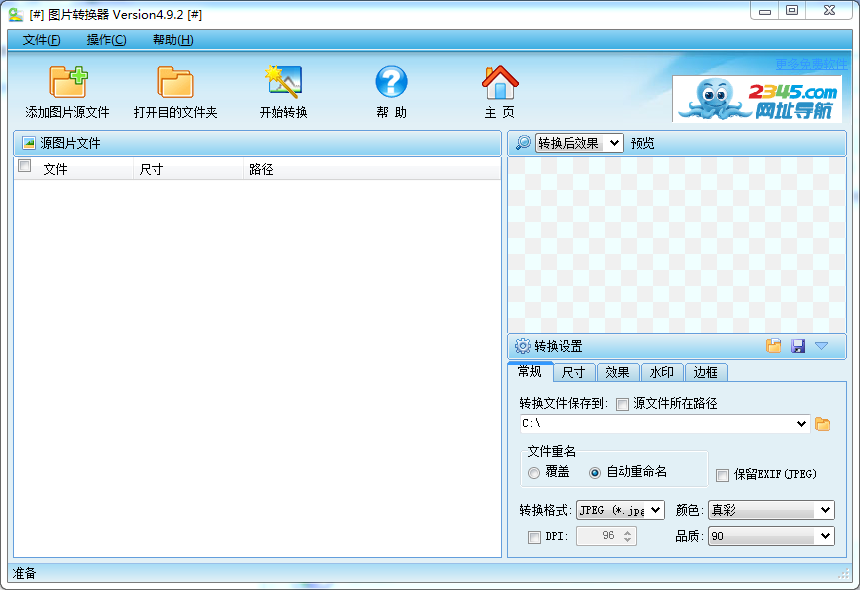
Task: Click the blue question mark 帮助 icon
Action: (x=391, y=82)
